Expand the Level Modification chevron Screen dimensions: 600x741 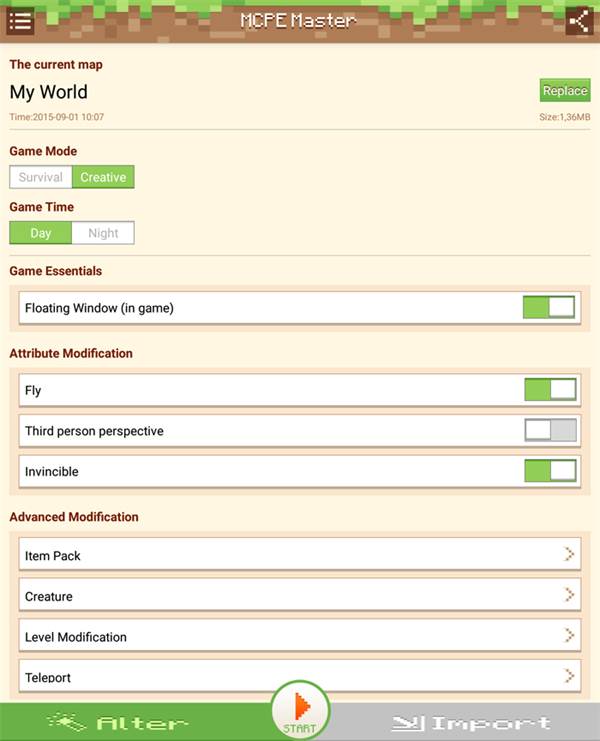[569, 635]
